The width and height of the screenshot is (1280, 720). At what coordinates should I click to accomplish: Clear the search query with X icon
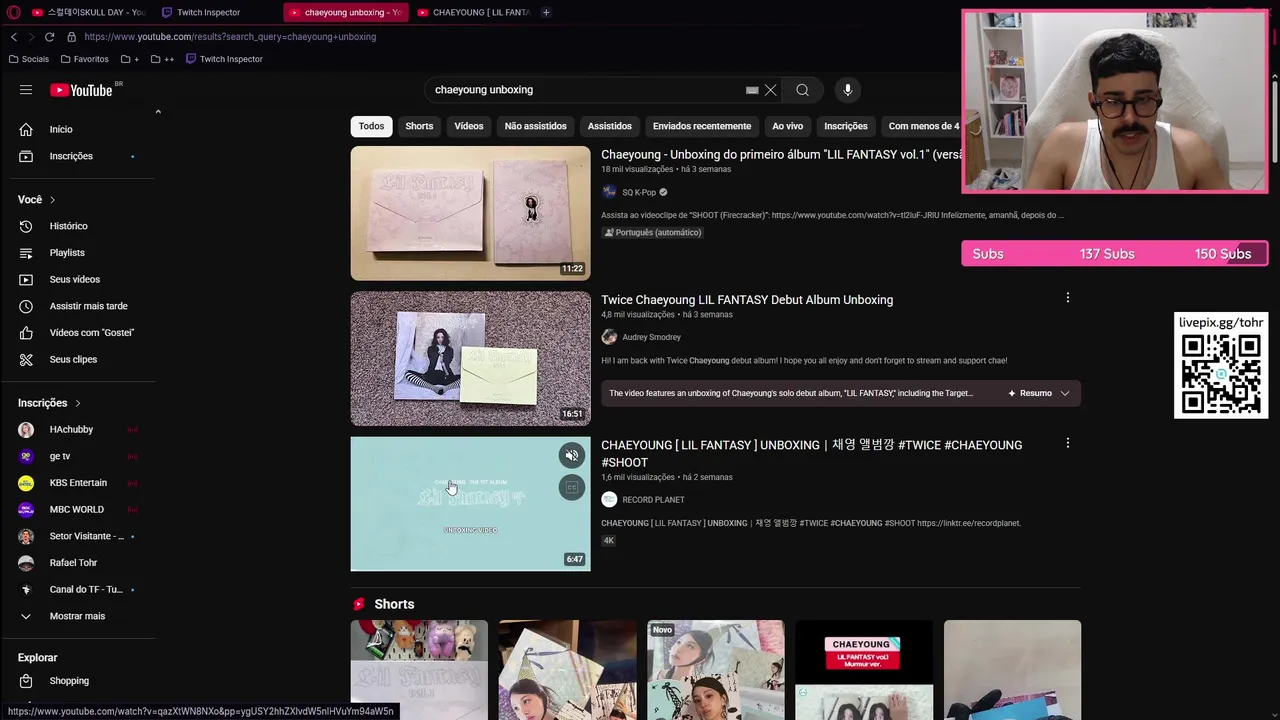pyautogui.click(x=770, y=90)
